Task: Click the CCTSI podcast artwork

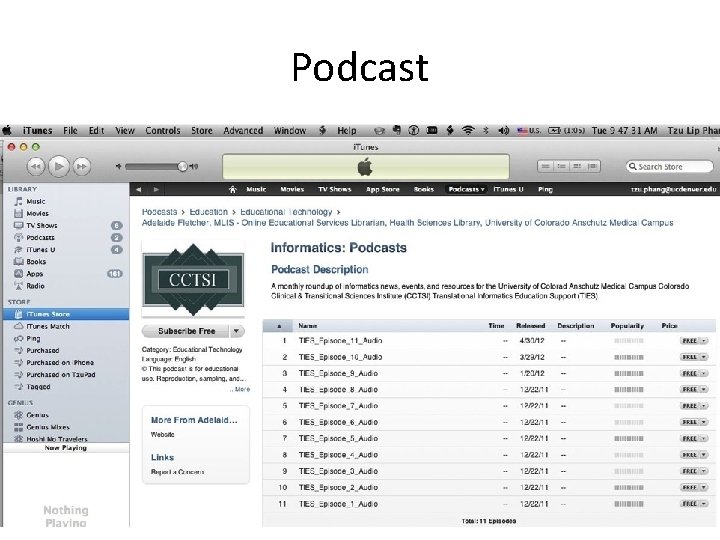Action: point(193,279)
